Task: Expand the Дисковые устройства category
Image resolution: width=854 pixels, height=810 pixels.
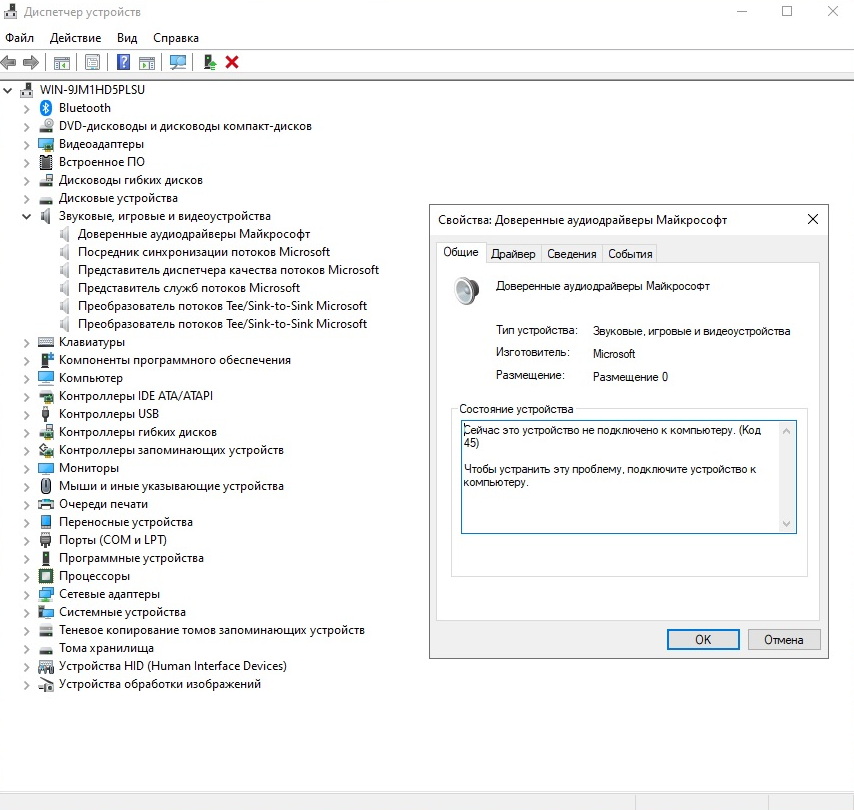Action: pos(26,198)
